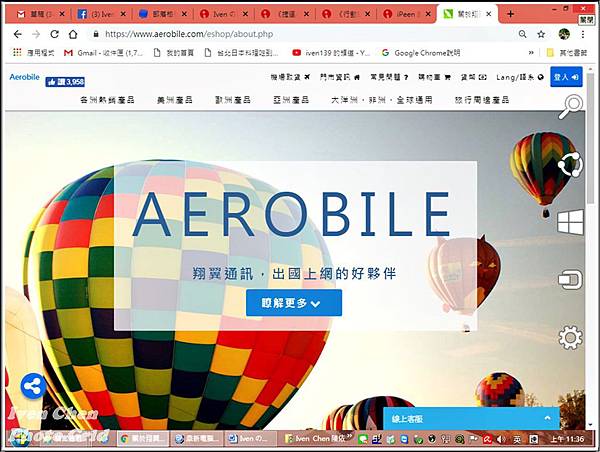The width and height of the screenshot is (600, 452).
Task: Open the 應用程式 apps bookmark
Action: click(x=34, y=53)
